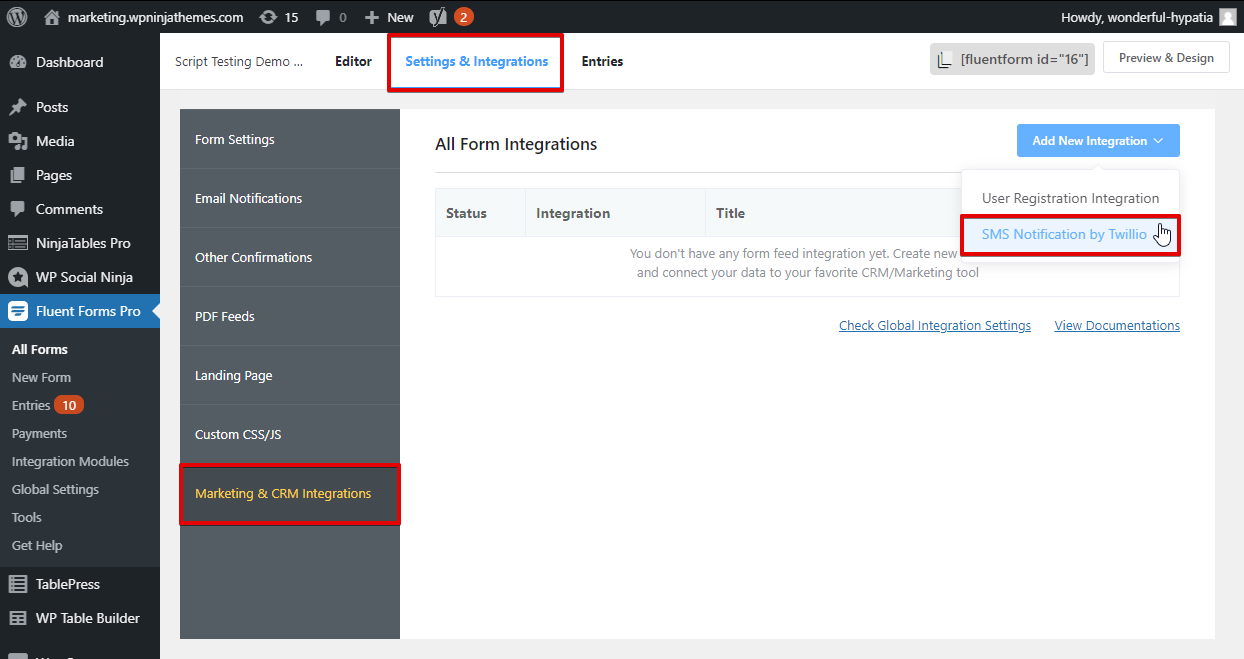Choose SMS Notification by Twillio option
This screenshot has height=659, width=1244.
coord(1064,234)
